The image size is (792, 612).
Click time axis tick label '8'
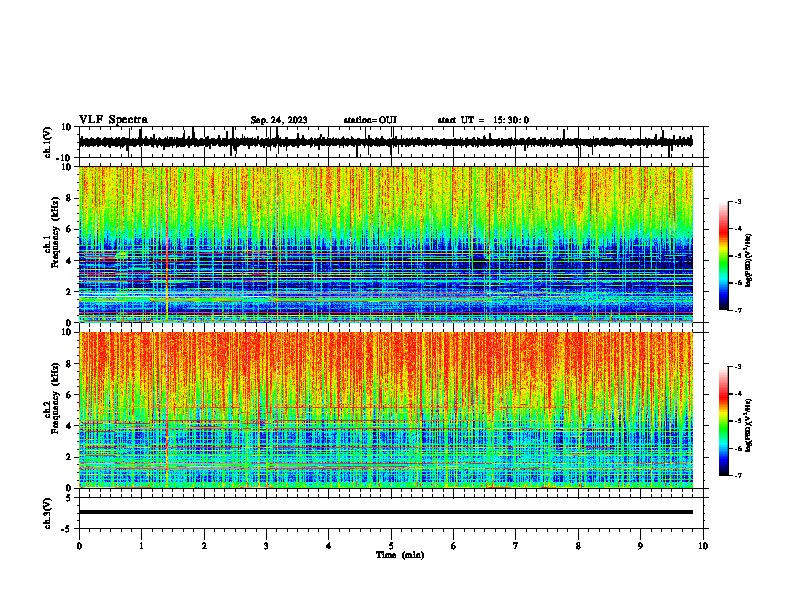tap(578, 546)
